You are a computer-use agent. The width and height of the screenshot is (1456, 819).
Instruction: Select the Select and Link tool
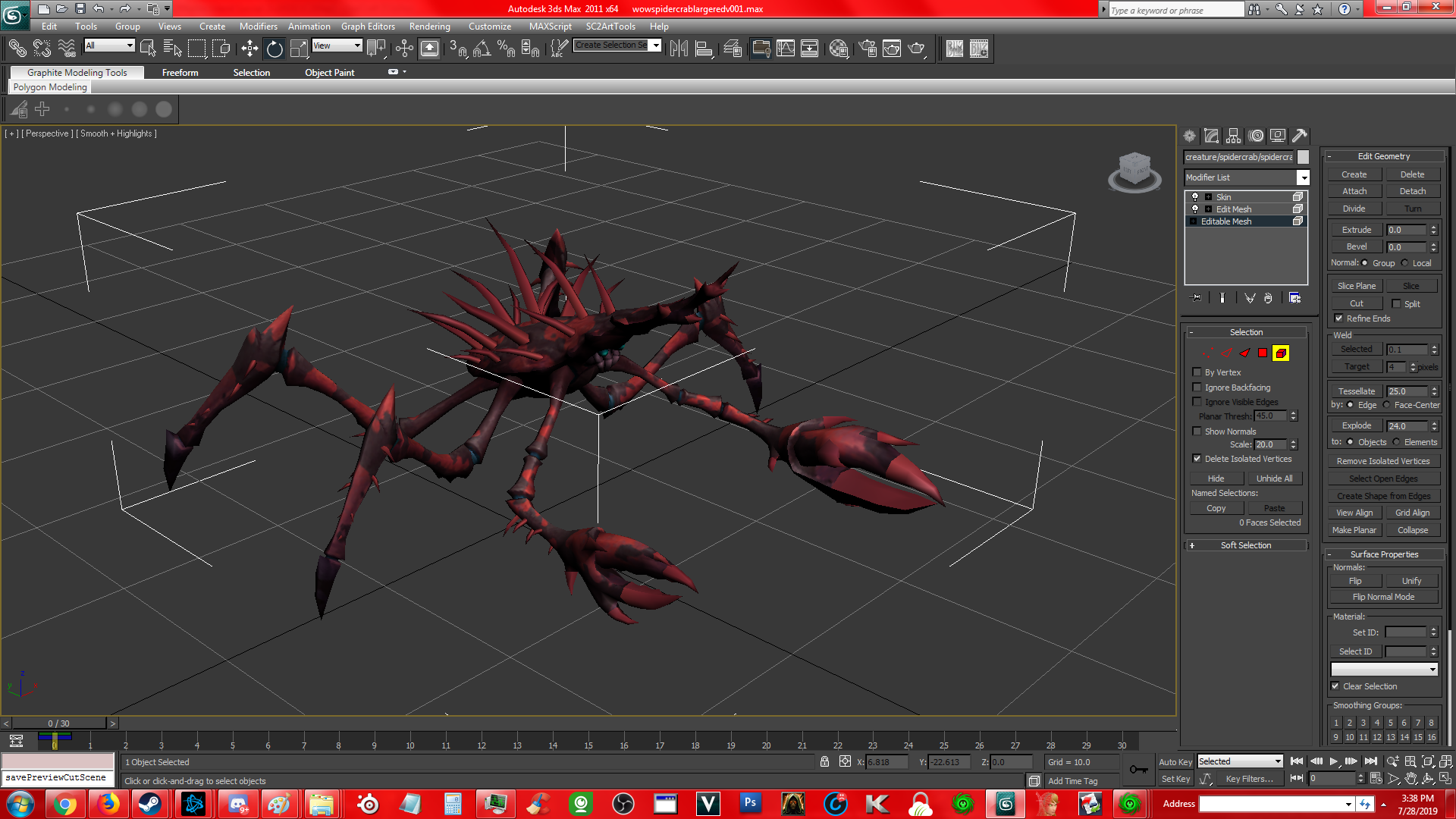coord(17,49)
